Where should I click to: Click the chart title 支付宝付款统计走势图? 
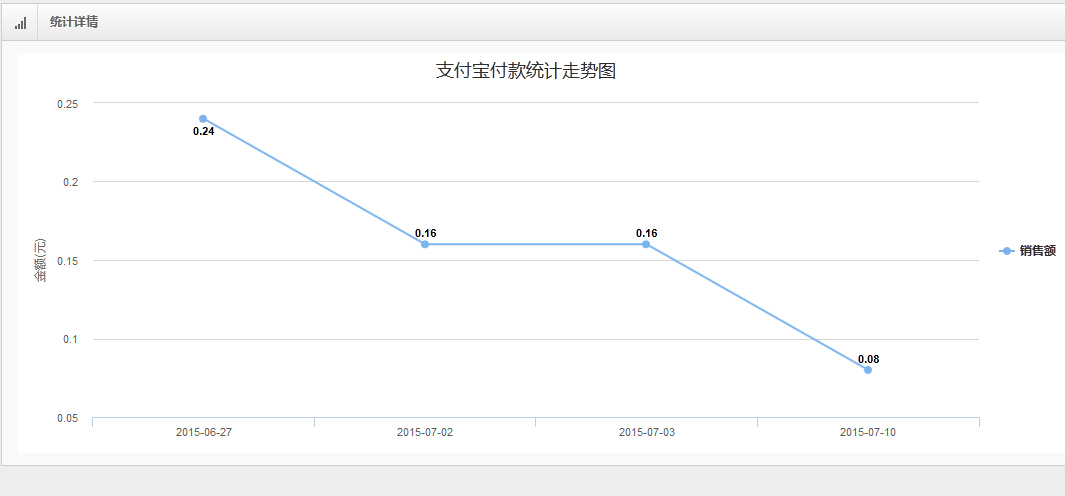click(532, 71)
